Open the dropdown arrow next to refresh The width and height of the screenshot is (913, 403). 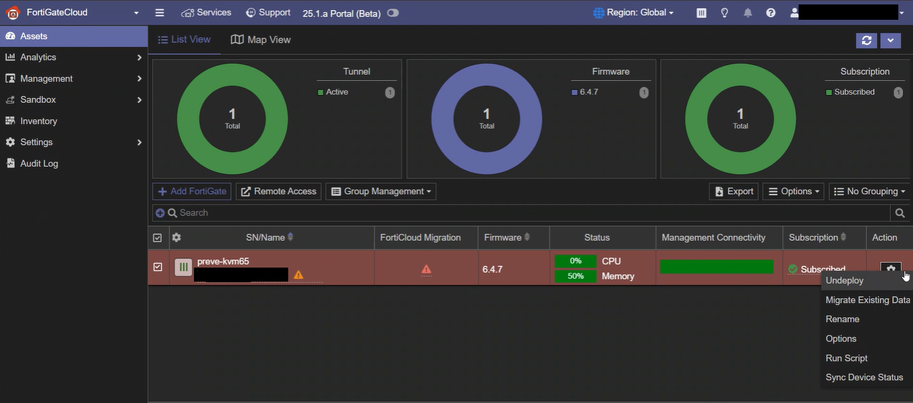click(891, 40)
